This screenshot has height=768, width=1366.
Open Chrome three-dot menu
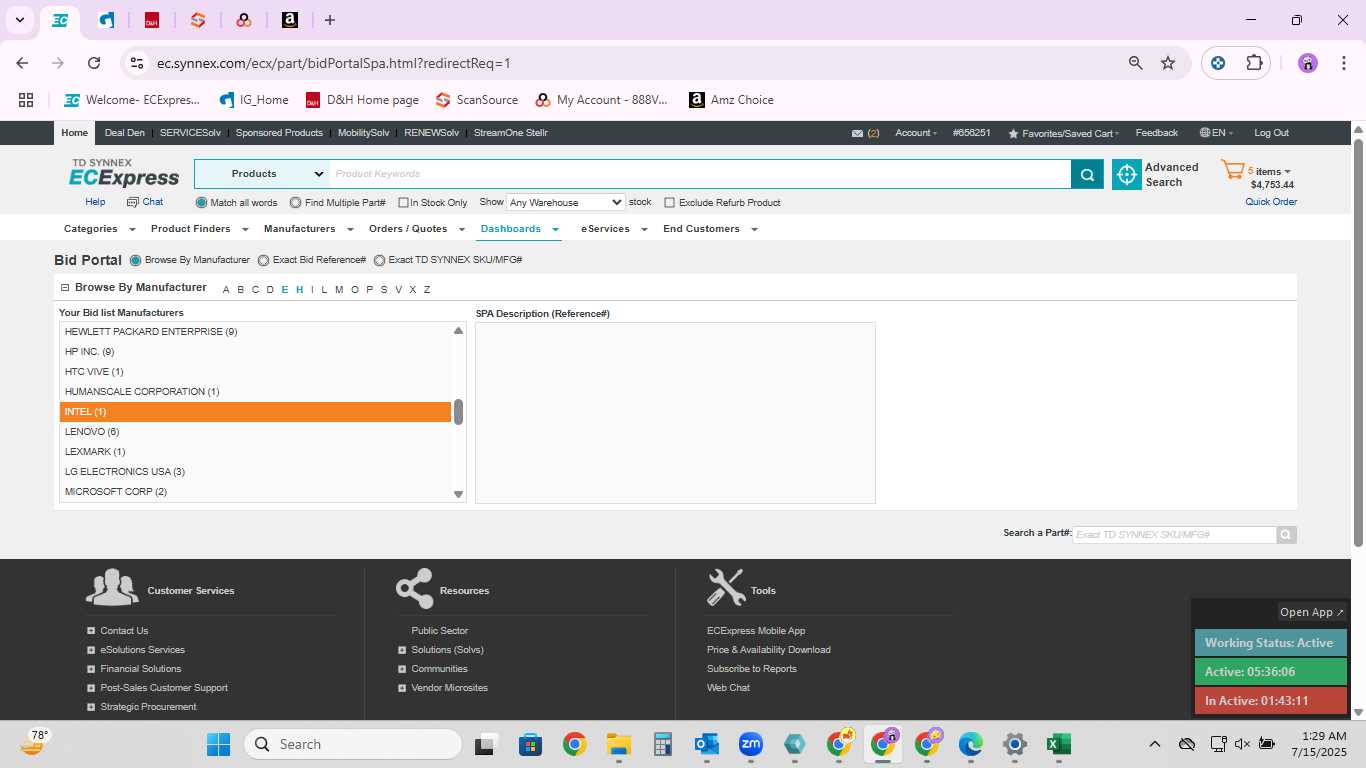1342,63
